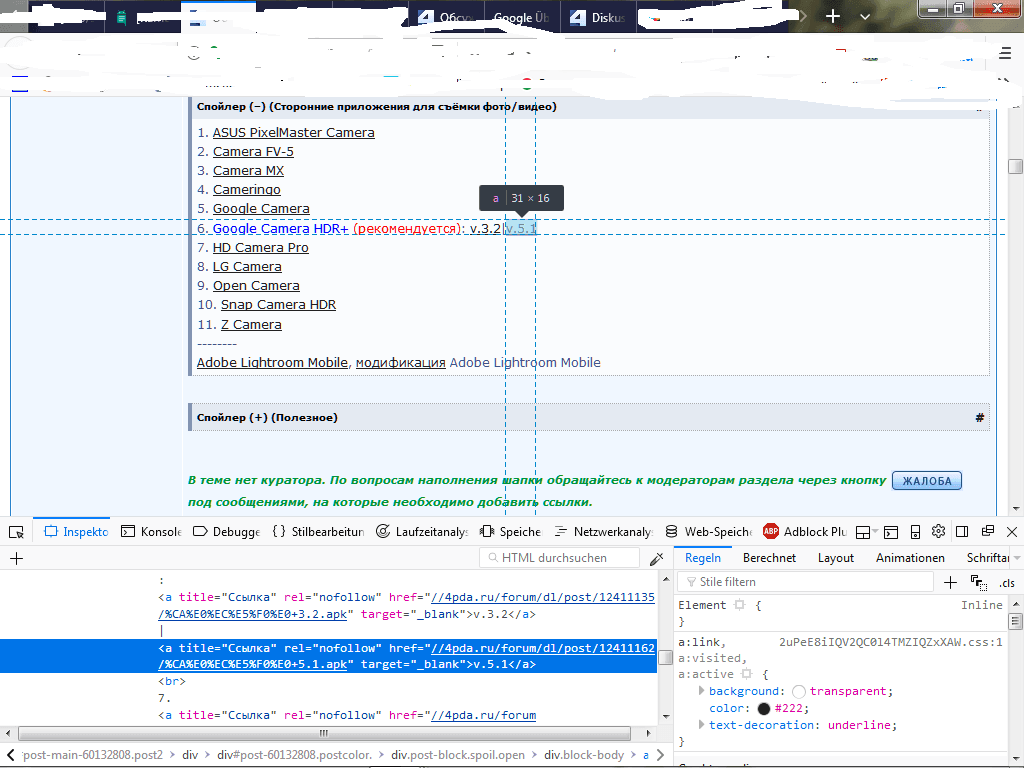Highlight elements matching Element selector
1024x768 pixels.
click(x=739, y=605)
